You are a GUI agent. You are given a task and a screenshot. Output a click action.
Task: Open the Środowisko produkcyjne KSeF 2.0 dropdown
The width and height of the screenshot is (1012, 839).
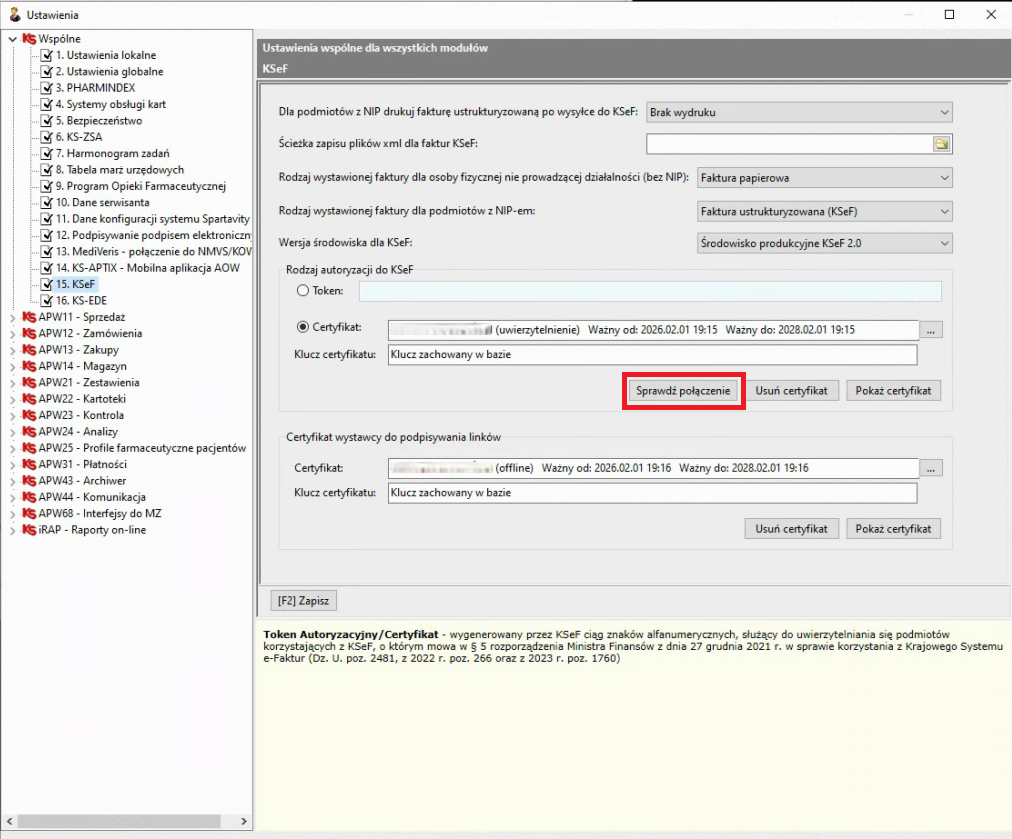(825, 243)
